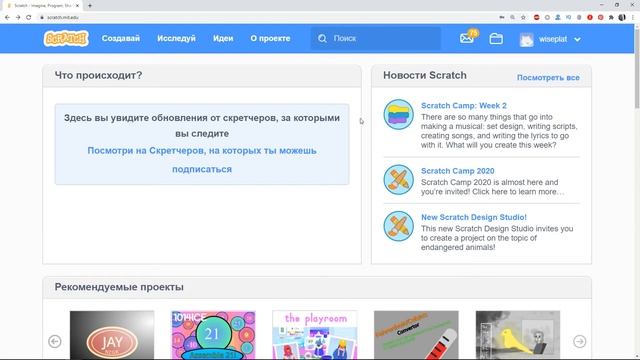The image size is (640, 360).
Task: Open the yellow bird project thumbnail
Action: (518, 335)
